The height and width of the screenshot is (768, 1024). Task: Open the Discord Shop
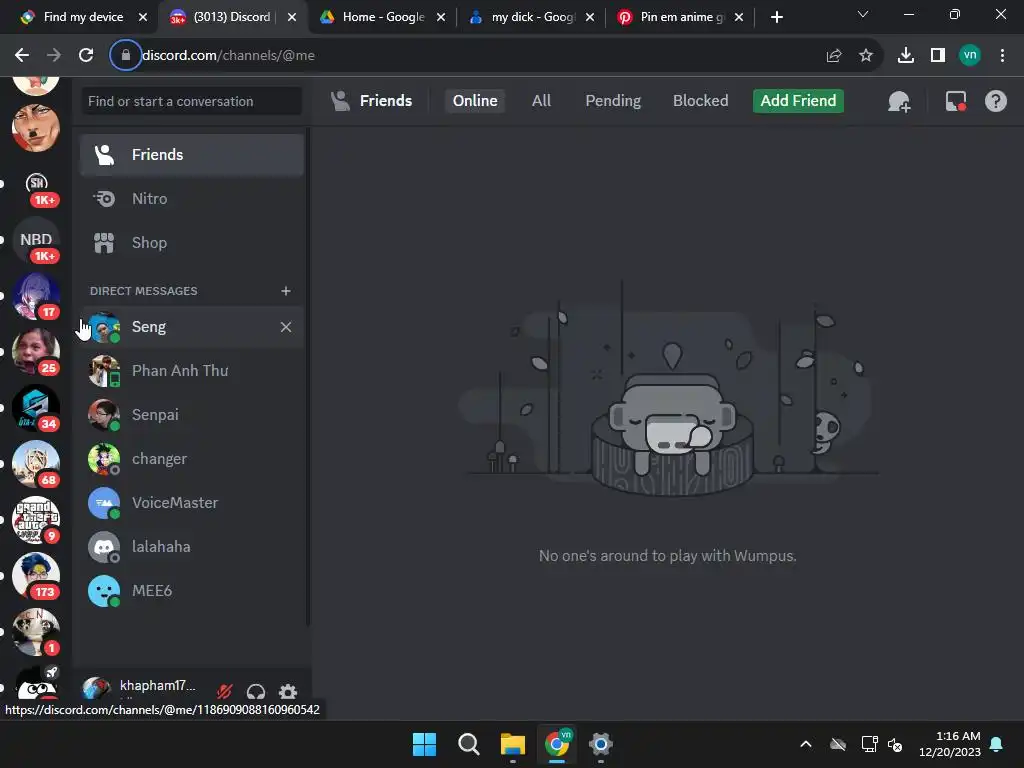click(191, 243)
